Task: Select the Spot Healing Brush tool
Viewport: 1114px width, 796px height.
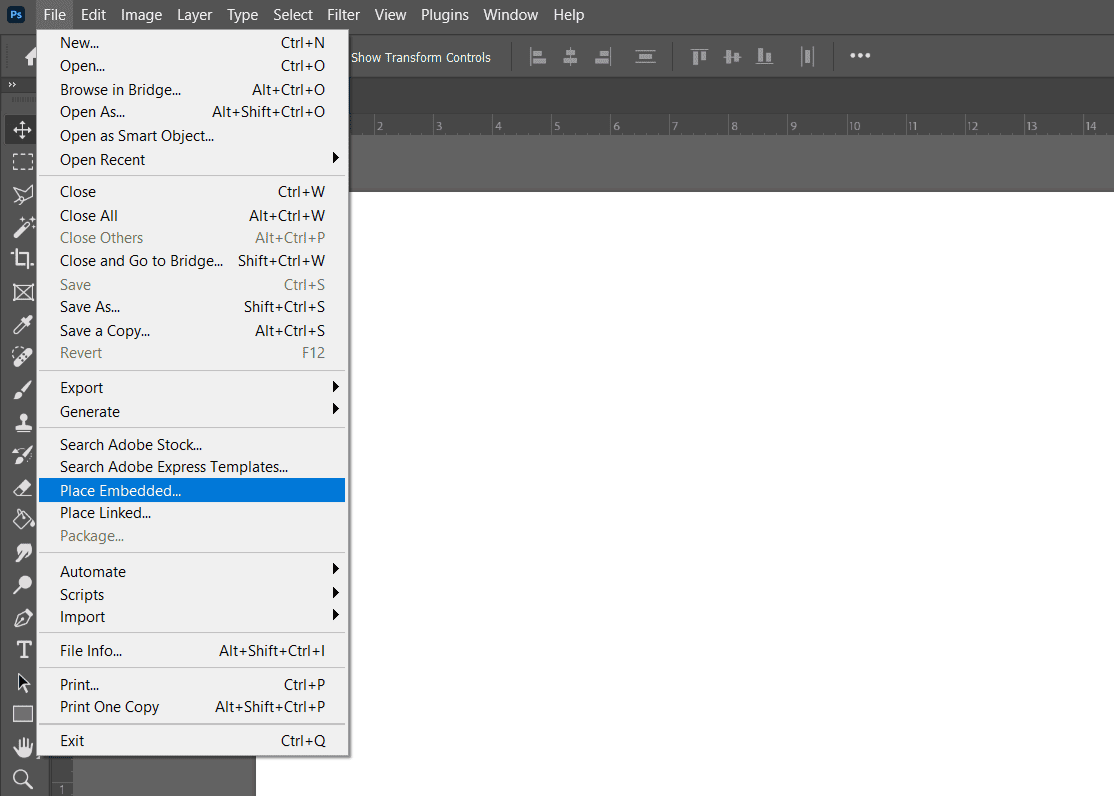Action: [x=23, y=357]
